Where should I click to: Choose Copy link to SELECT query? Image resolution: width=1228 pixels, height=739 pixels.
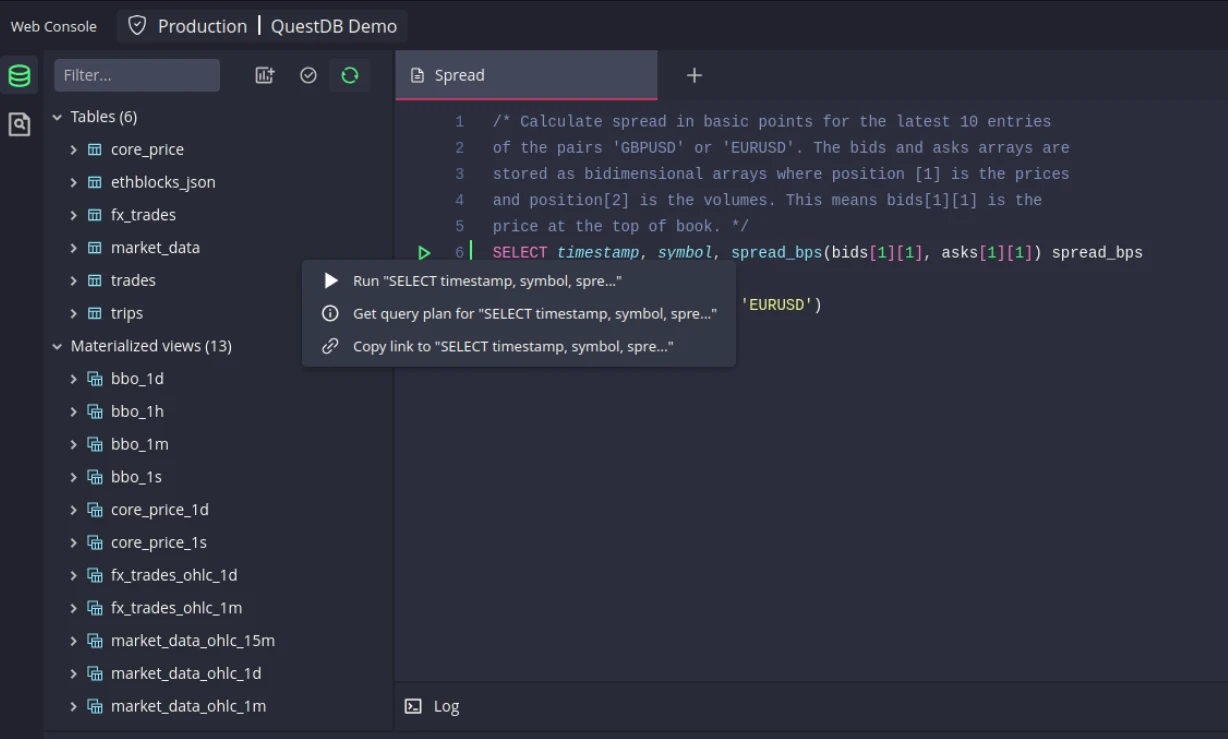coord(519,346)
